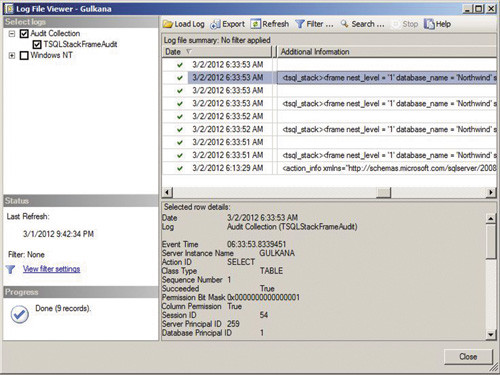Close window with title bar X

click(491, 9)
